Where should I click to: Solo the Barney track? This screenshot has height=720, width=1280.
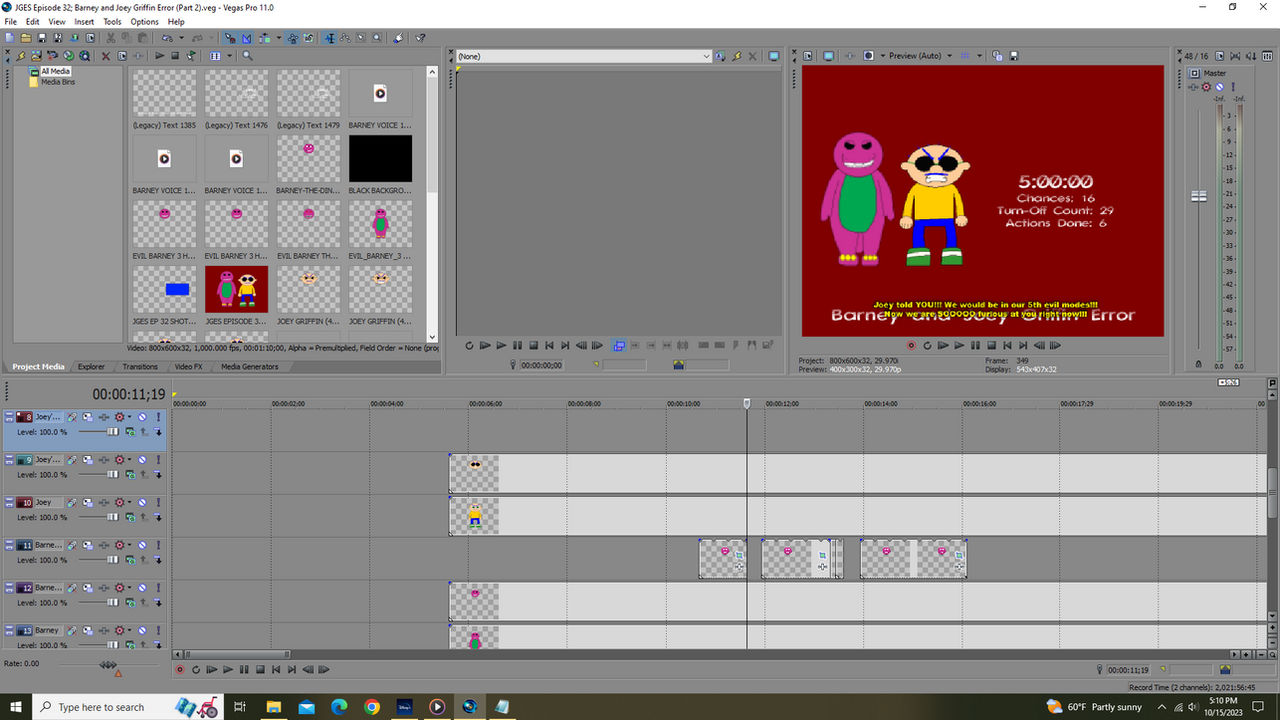pos(158,631)
